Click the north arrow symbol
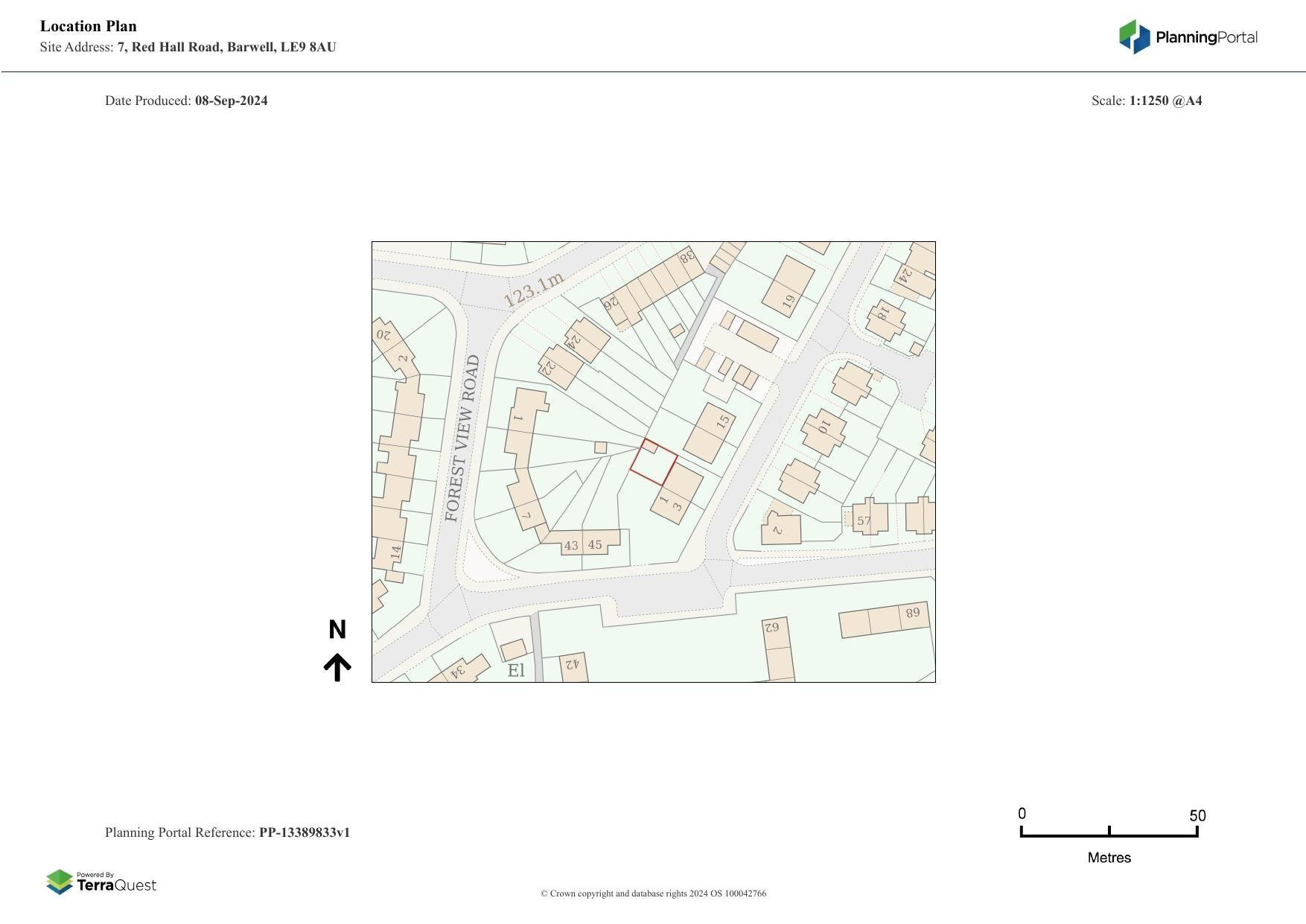Image resolution: width=1306 pixels, height=924 pixels. (339, 663)
